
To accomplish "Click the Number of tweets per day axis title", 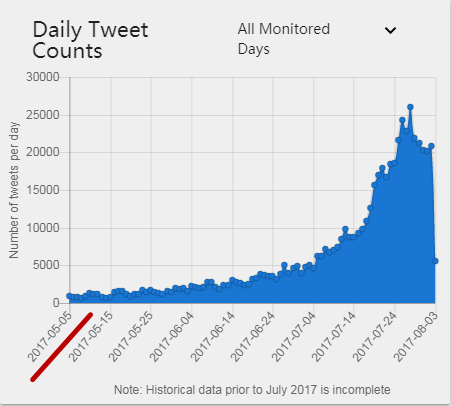I will click(14, 190).
